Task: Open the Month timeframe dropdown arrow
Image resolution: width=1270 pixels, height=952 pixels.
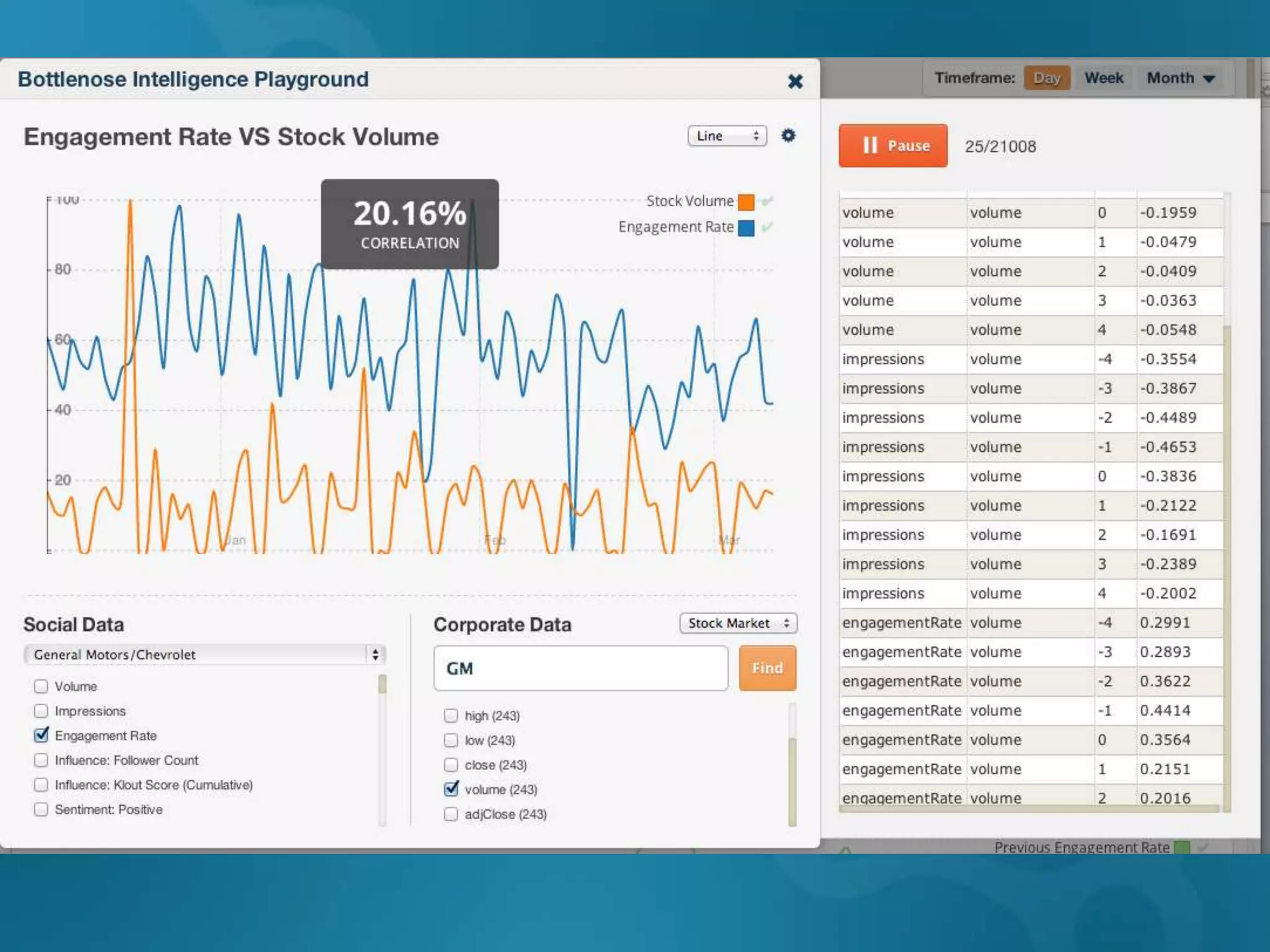Action: [1209, 79]
